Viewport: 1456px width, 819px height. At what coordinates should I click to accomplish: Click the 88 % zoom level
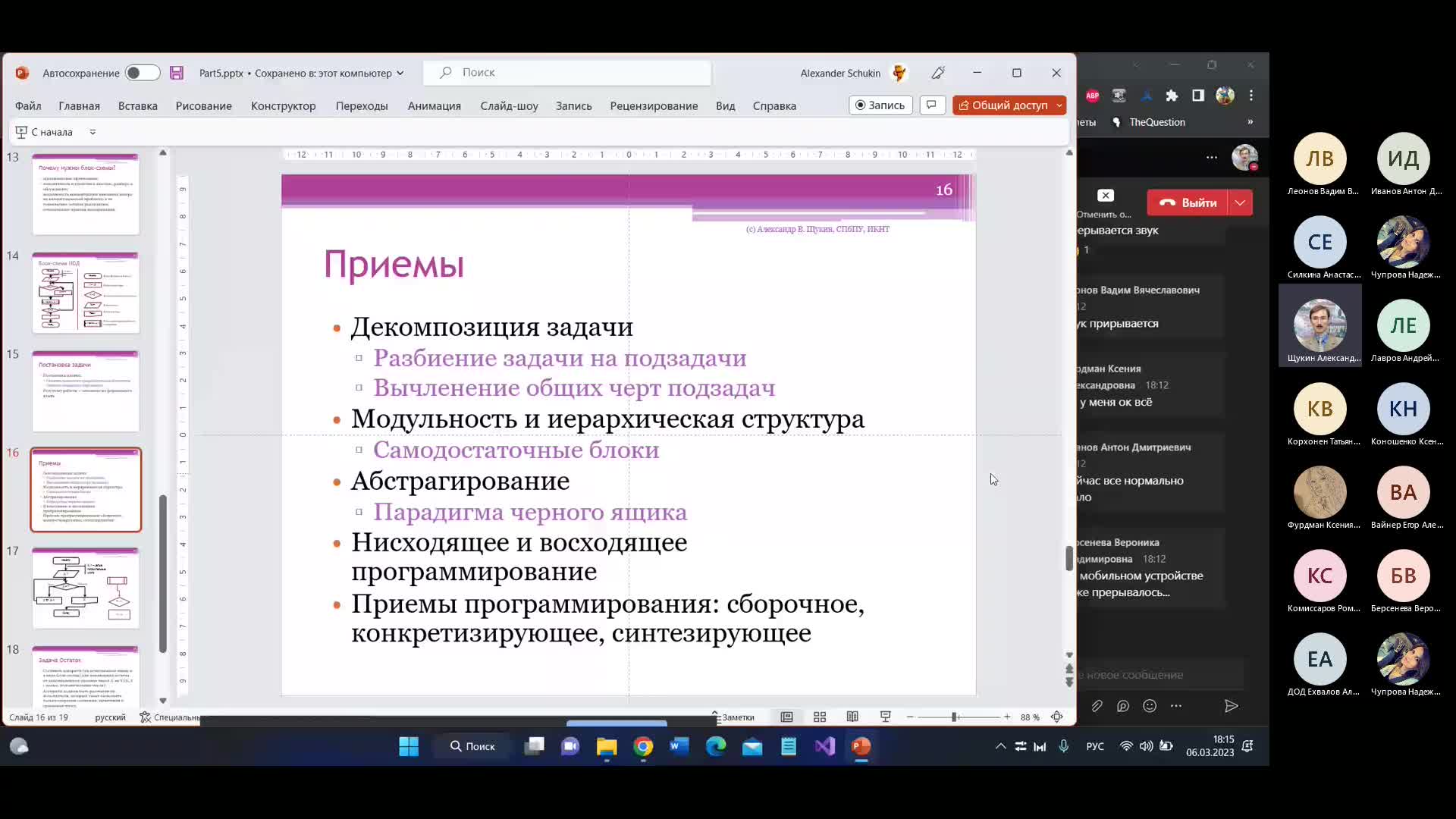1030,717
